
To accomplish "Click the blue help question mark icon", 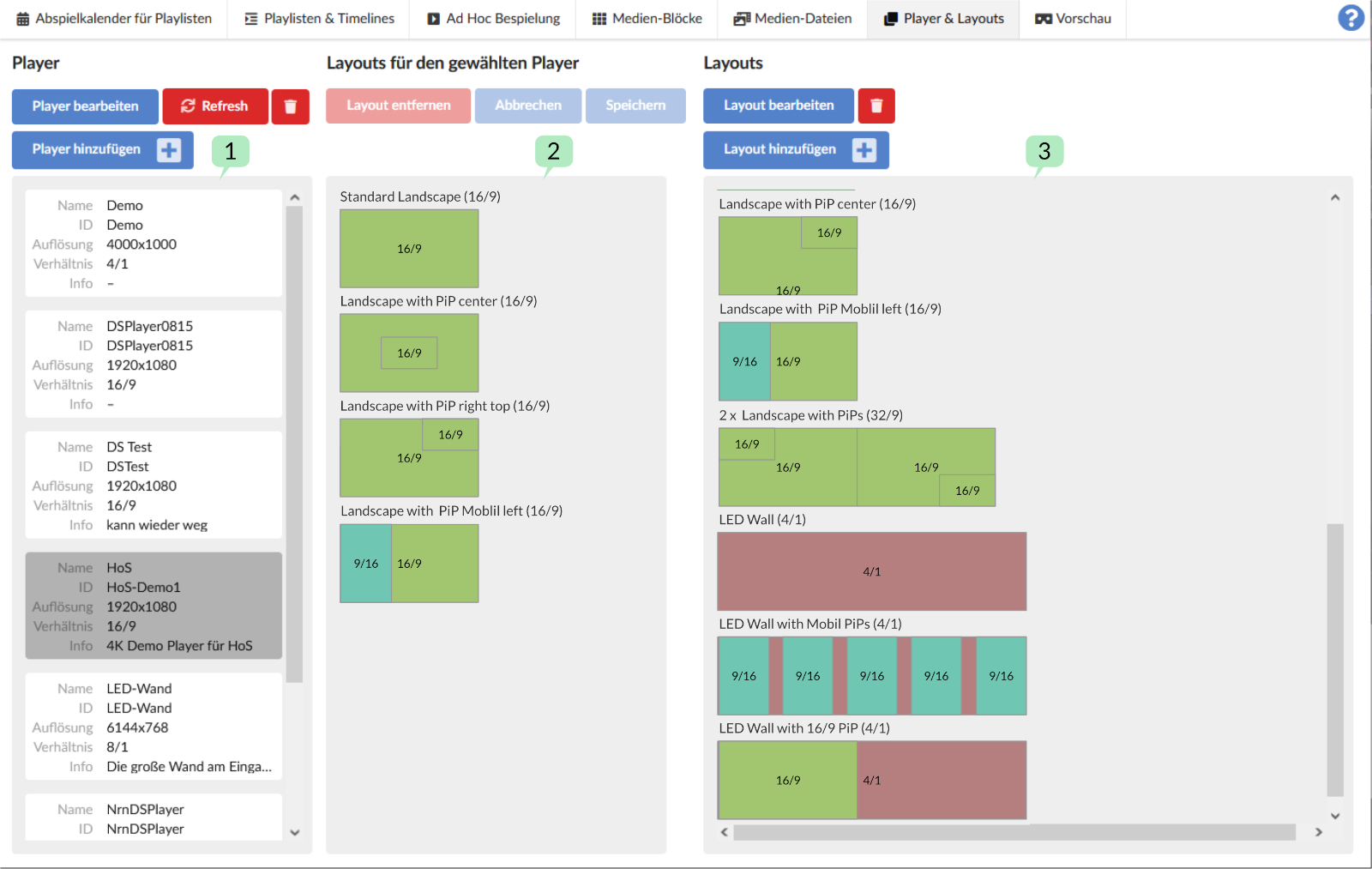I will coord(1351,18).
